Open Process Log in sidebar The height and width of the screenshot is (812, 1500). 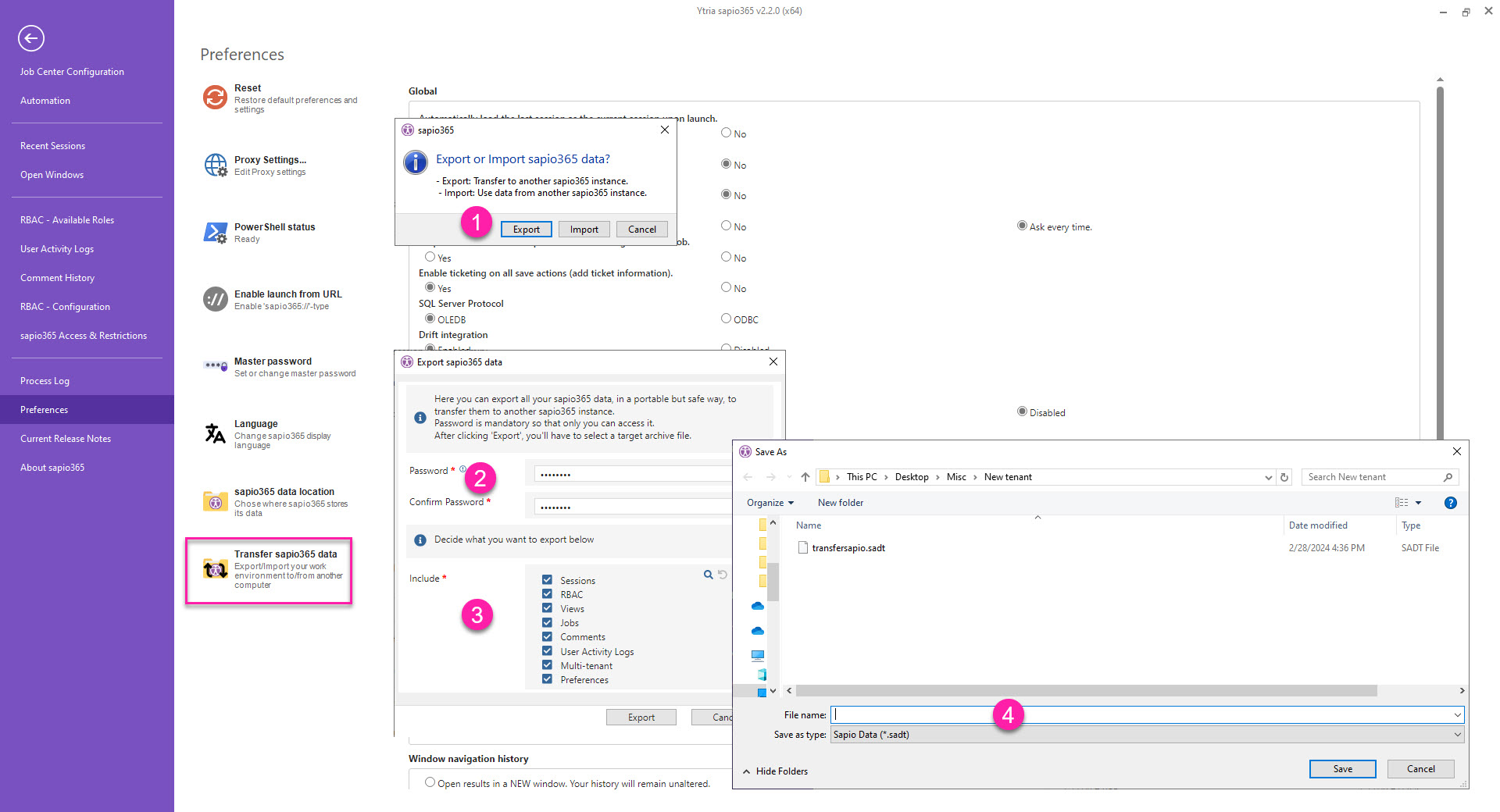(45, 381)
